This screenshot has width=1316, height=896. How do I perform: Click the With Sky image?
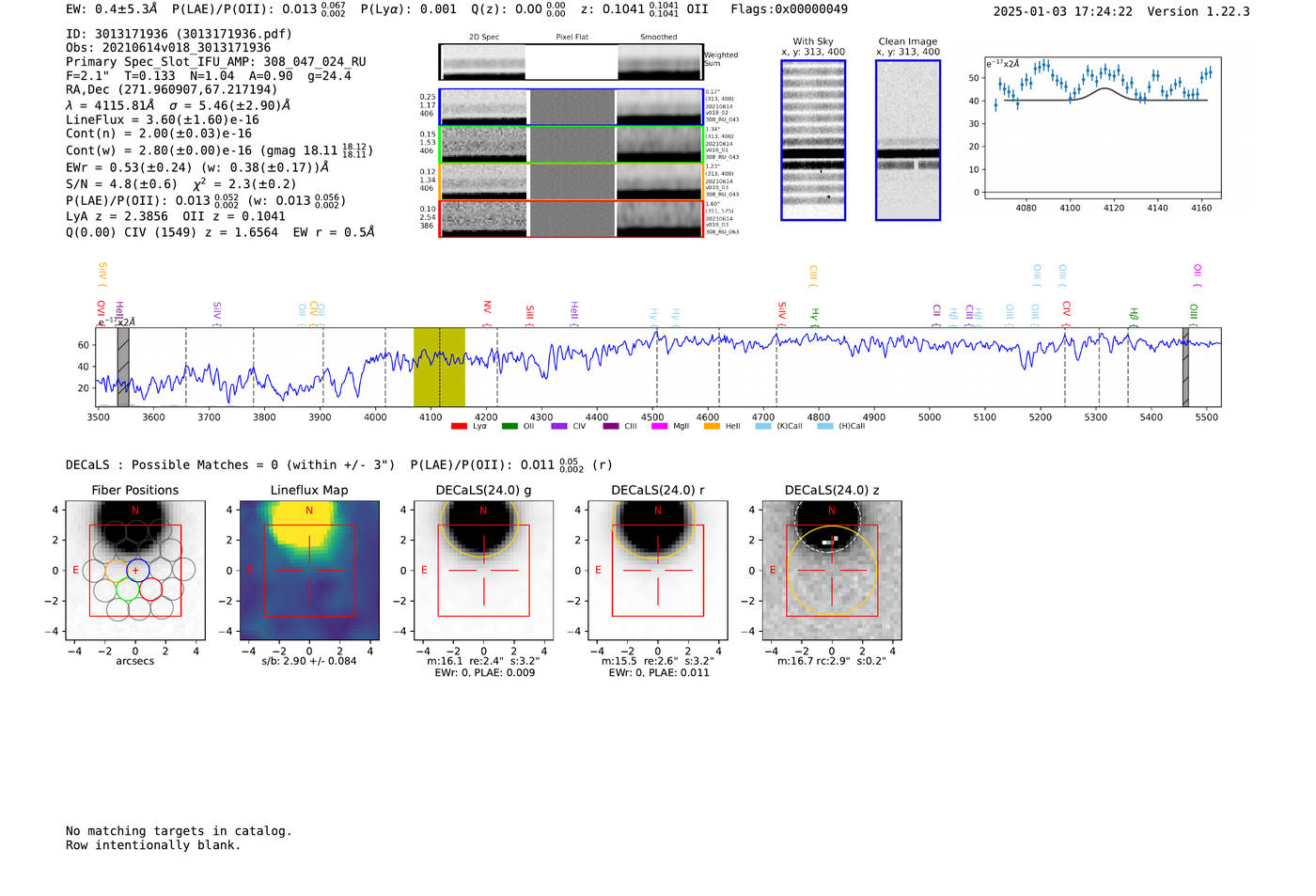813,140
